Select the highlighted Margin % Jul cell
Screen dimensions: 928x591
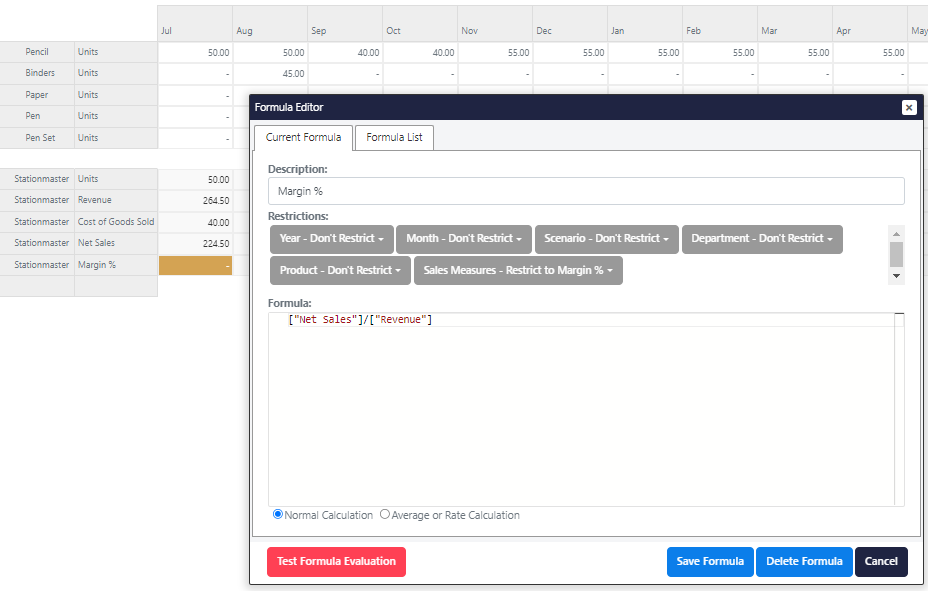(x=195, y=266)
